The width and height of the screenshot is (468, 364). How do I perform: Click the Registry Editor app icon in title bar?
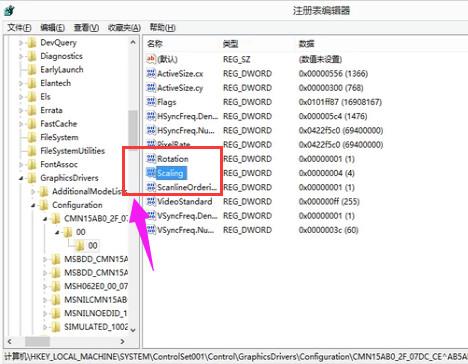pyautogui.click(x=9, y=10)
